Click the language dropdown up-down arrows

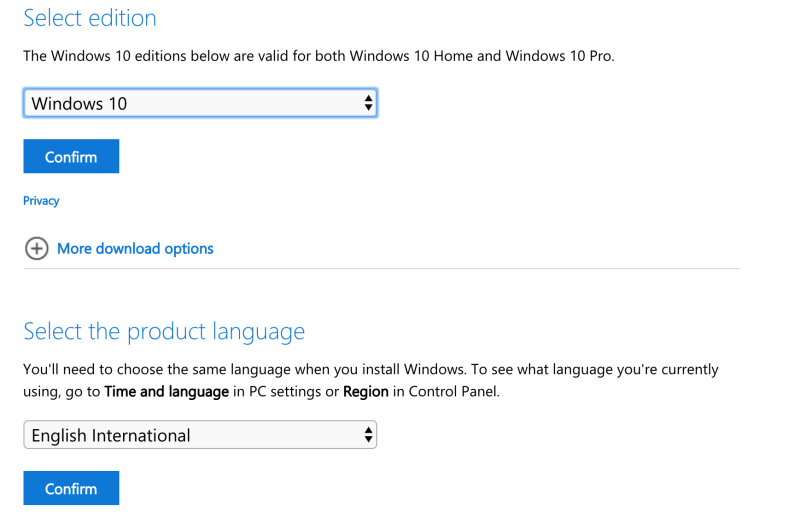tap(368, 435)
